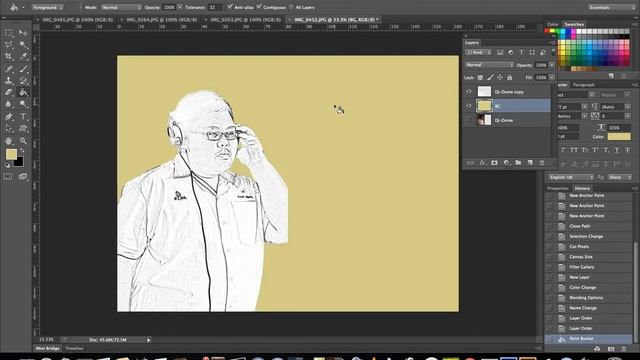Toggle lock transparent pixels
This screenshot has height=360, width=640.
coord(480,77)
